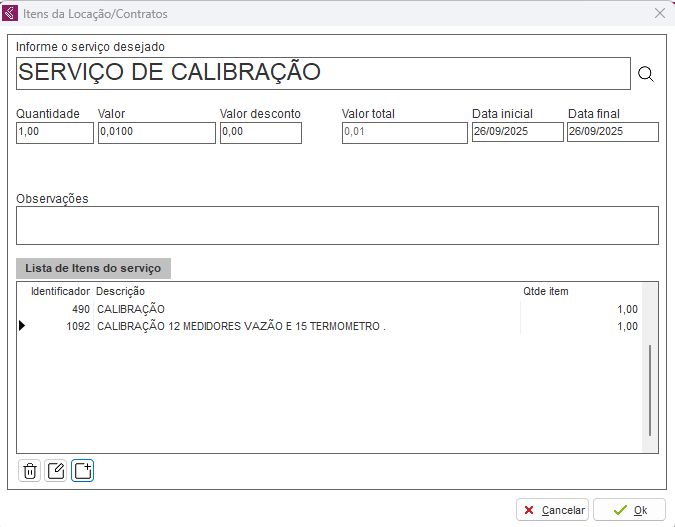Focus the Quantidade input field

point(54,132)
